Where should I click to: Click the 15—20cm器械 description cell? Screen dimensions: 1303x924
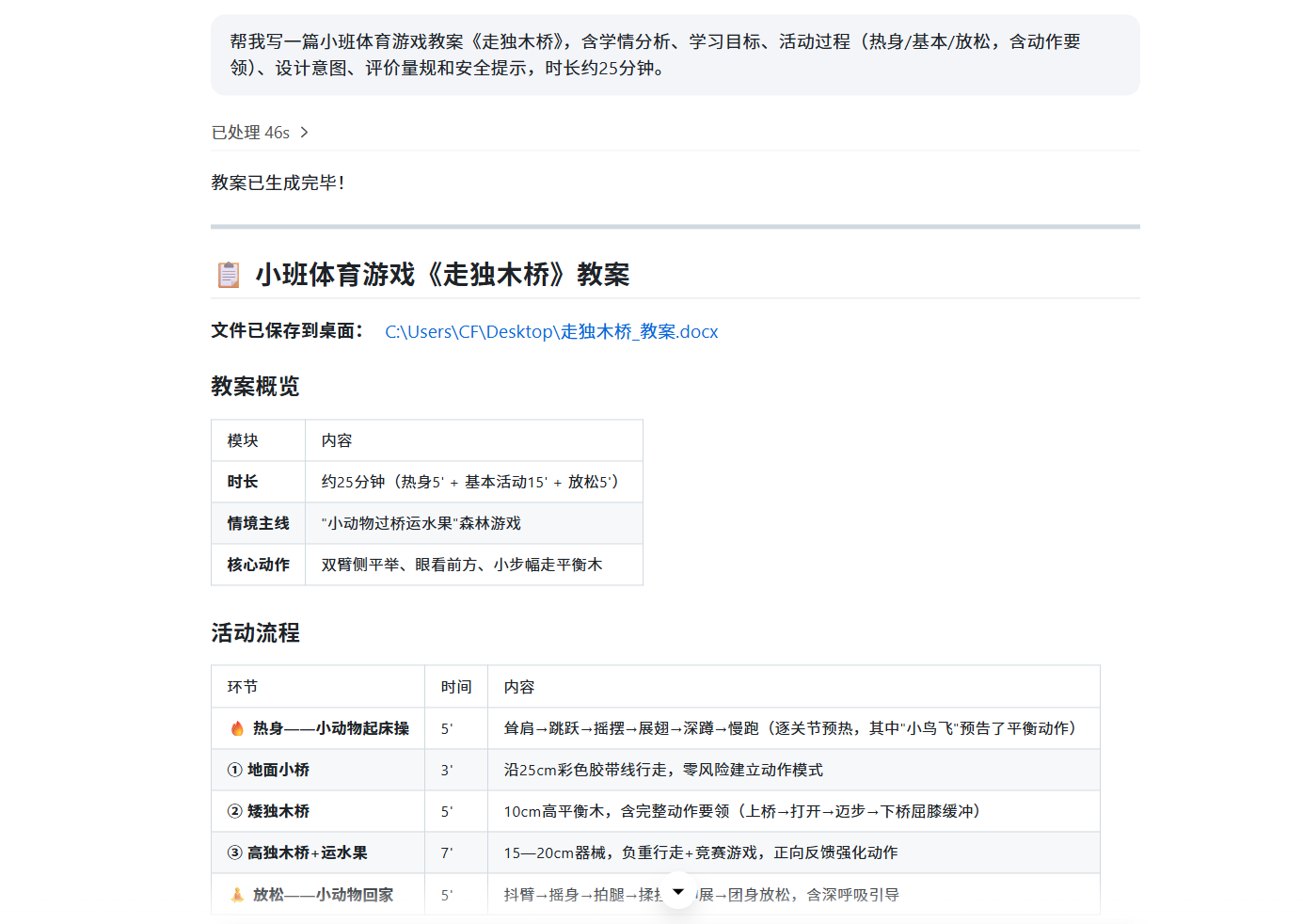click(x=794, y=852)
